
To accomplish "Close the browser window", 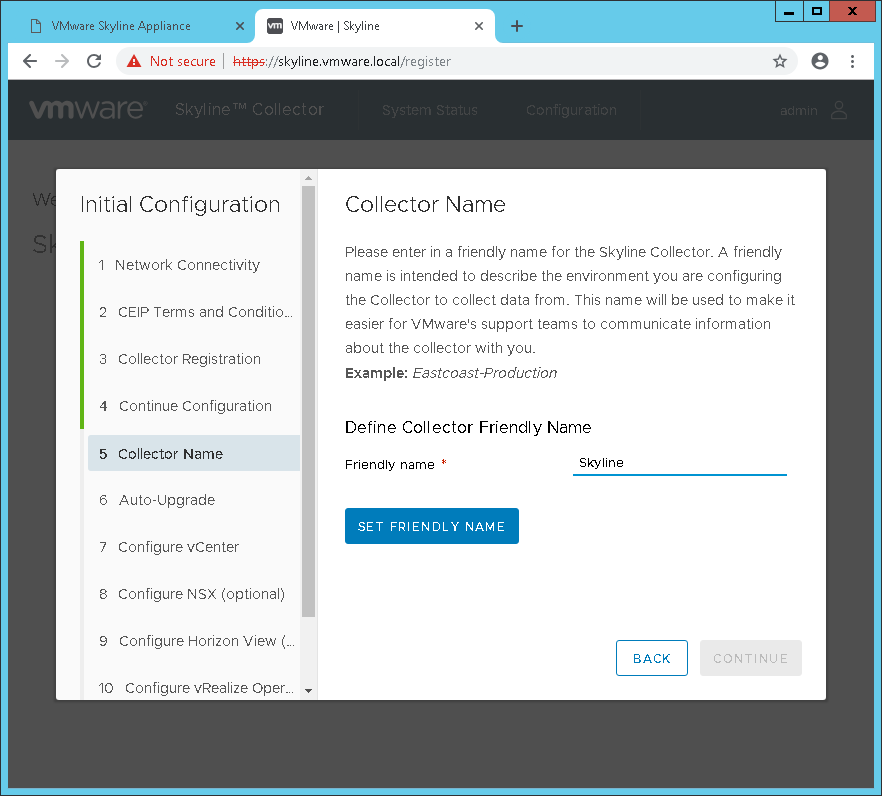I will 852,11.
